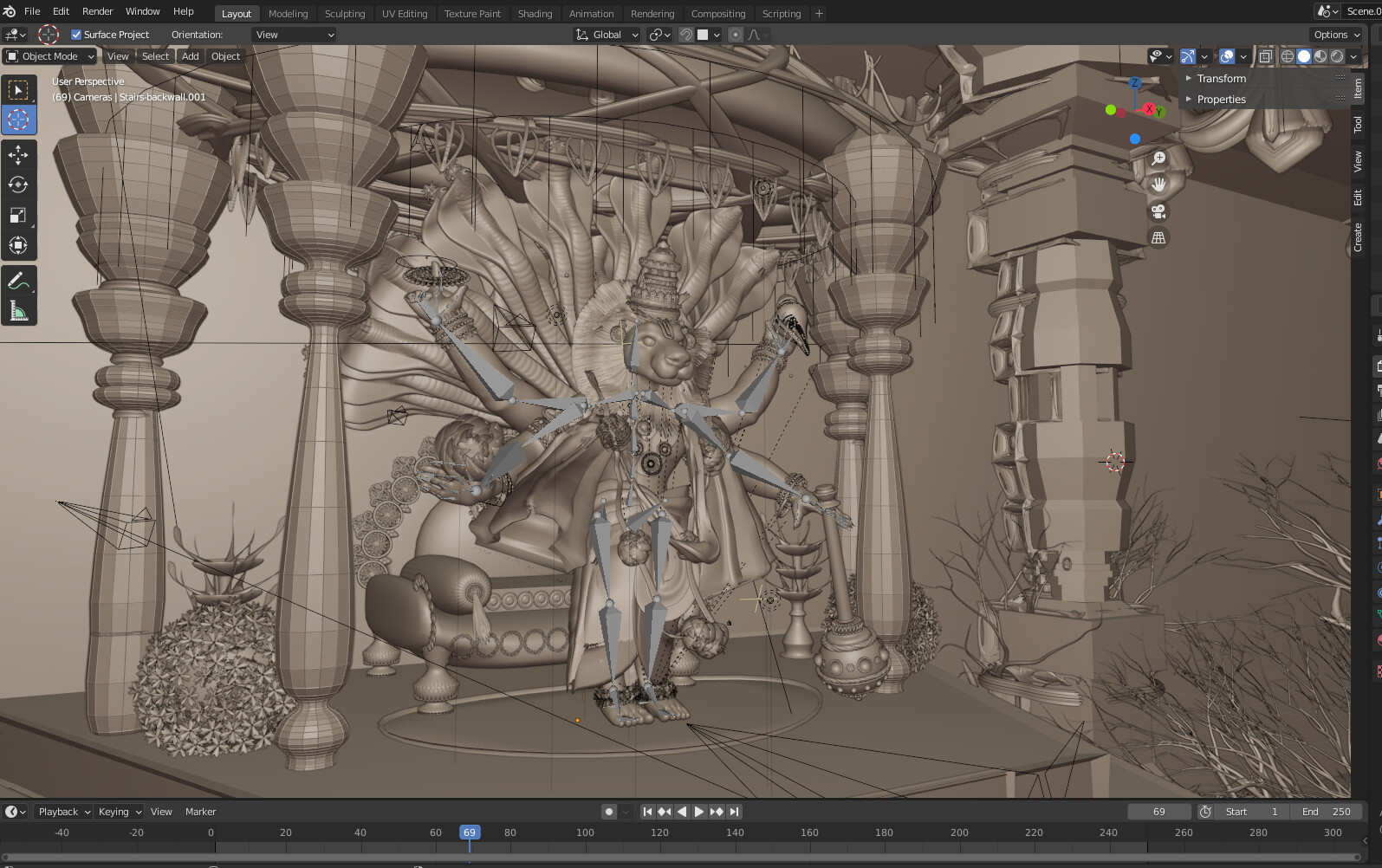This screenshot has height=868, width=1382.
Task: Toggle viewport overlays display
Action: point(1227,56)
